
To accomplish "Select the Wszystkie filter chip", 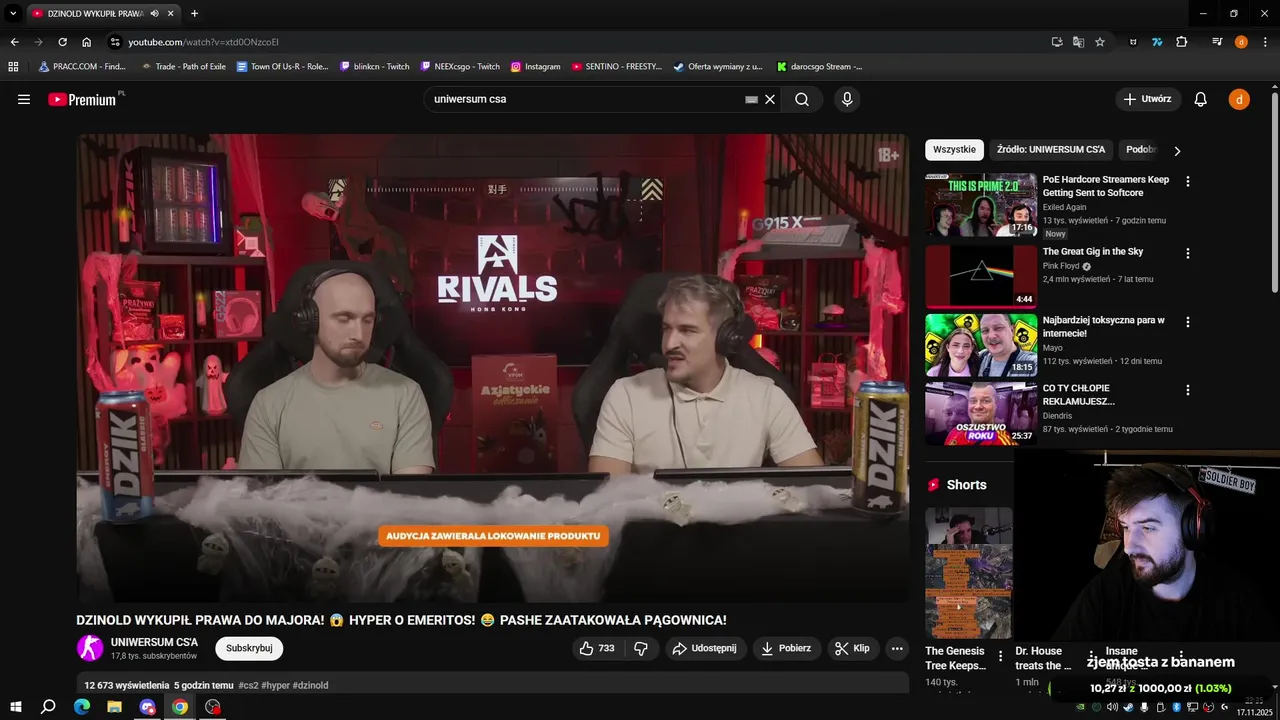I will click(954, 150).
